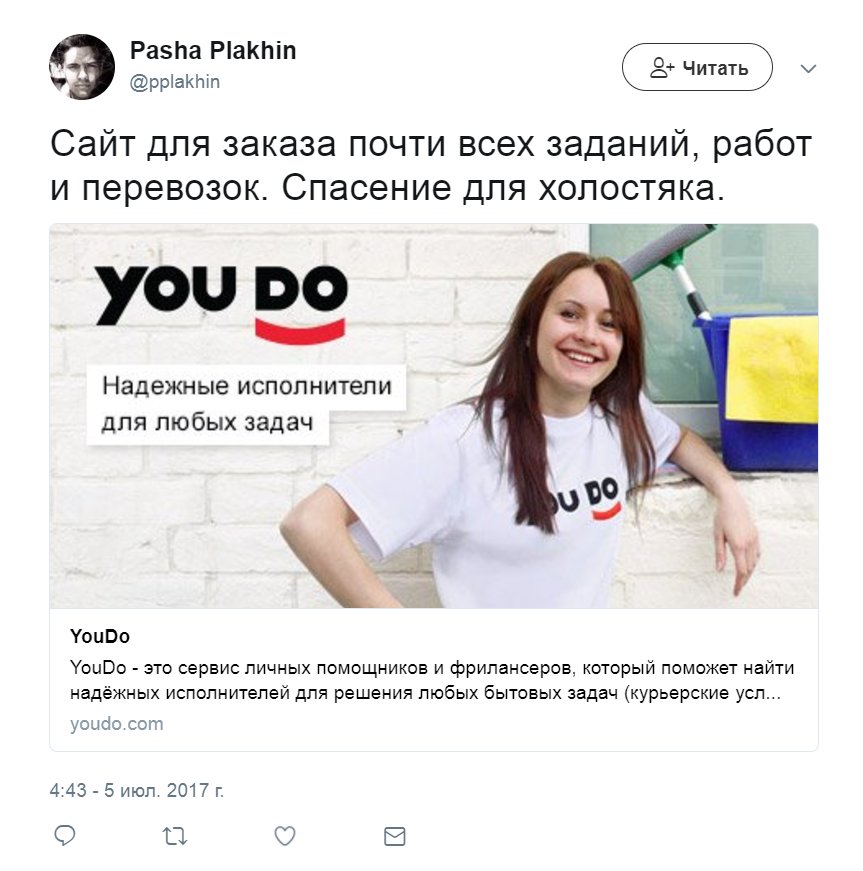Click the 'Надежные исполнители для любых задач' banner
Viewport: 863px width, 871px height.
[246, 404]
